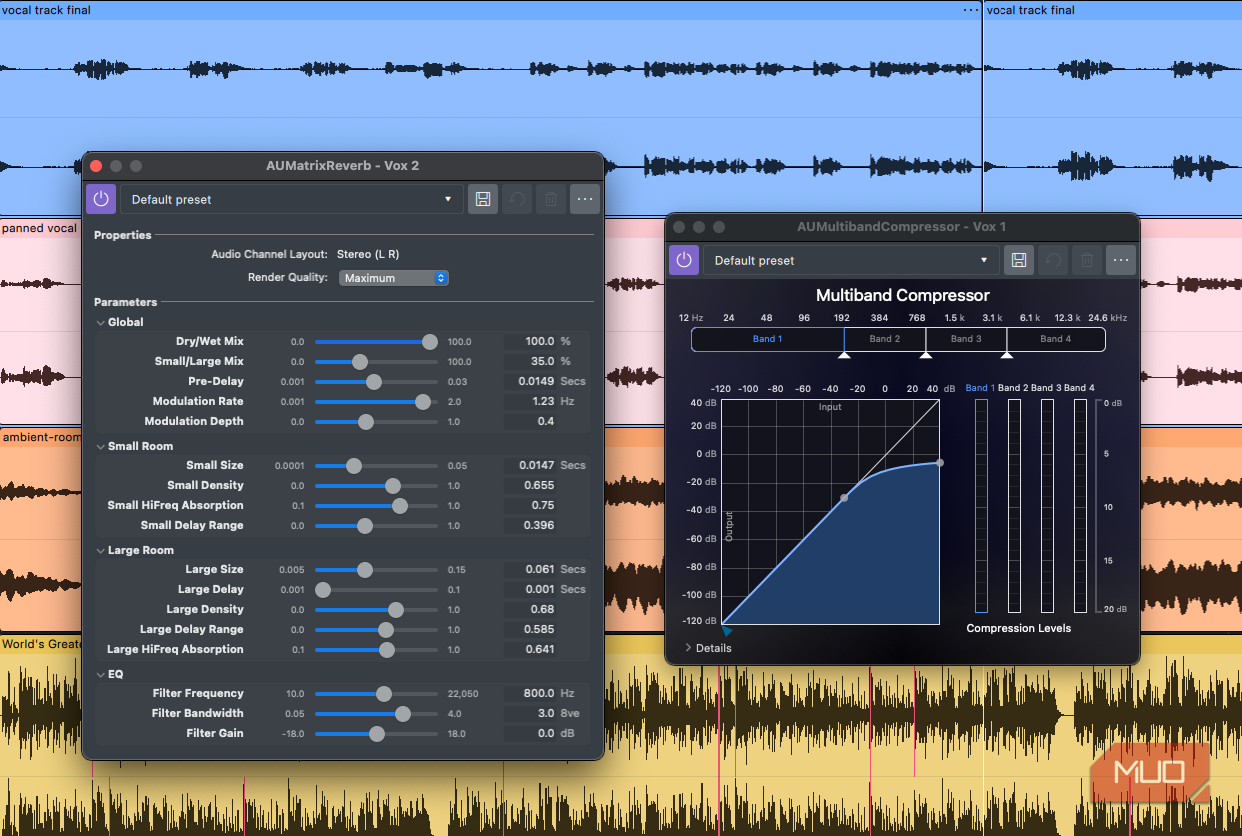The height and width of the screenshot is (836, 1242).
Task: Click the Filter Frequency slider
Action: (x=376, y=693)
